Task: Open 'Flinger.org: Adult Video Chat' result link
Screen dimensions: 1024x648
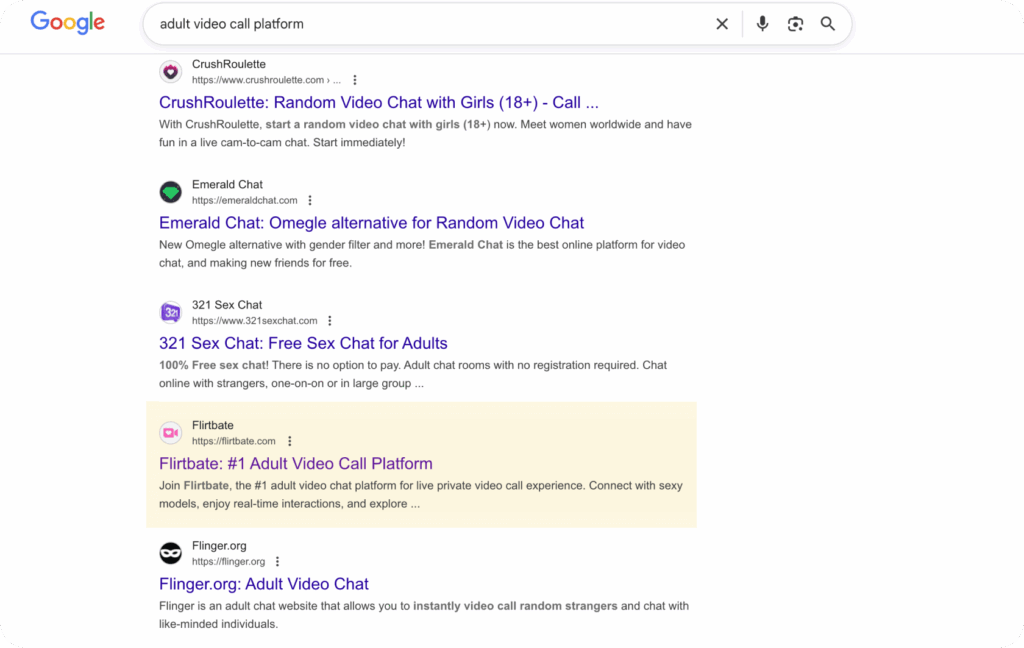Action: (264, 583)
